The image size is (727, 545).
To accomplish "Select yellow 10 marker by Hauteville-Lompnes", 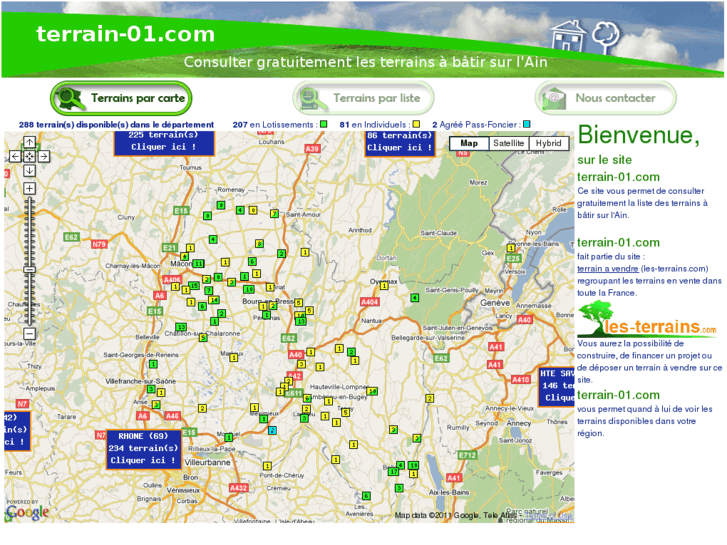I will pyautogui.click(x=372, y=391).
